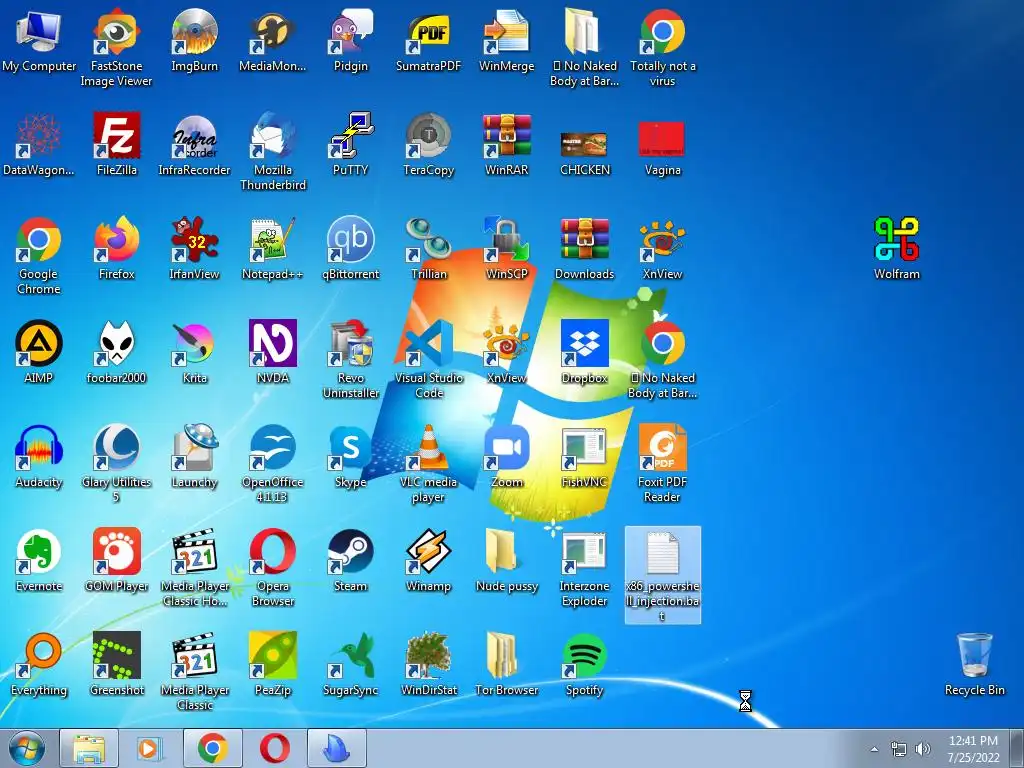Click the WinSCP shortcut icon

pos(507,248)
